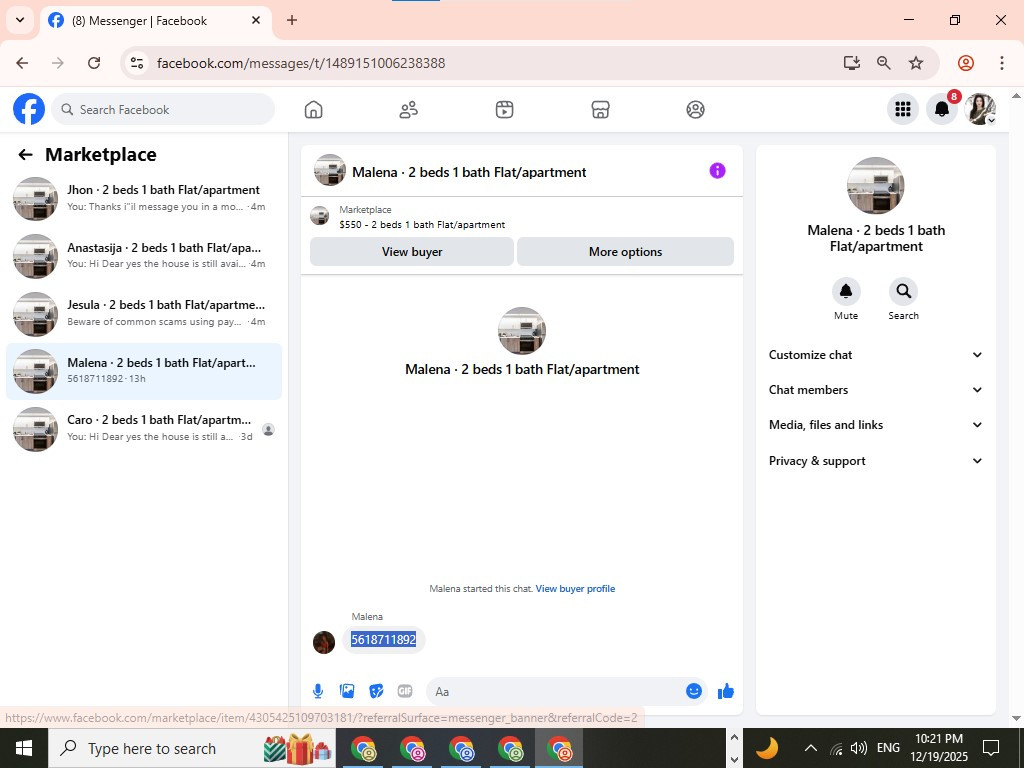Click the 5618711892 message bubble
Screen dimensions: 1024x768
click(383, 639)
